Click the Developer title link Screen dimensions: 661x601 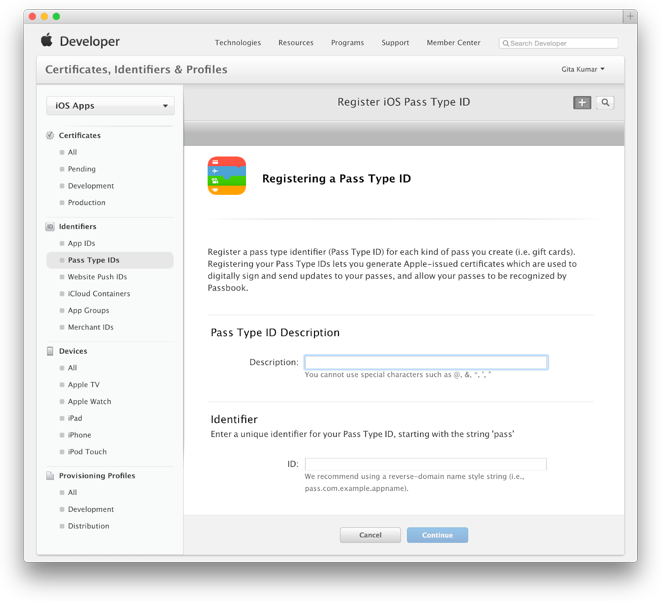tap(89, 41)
